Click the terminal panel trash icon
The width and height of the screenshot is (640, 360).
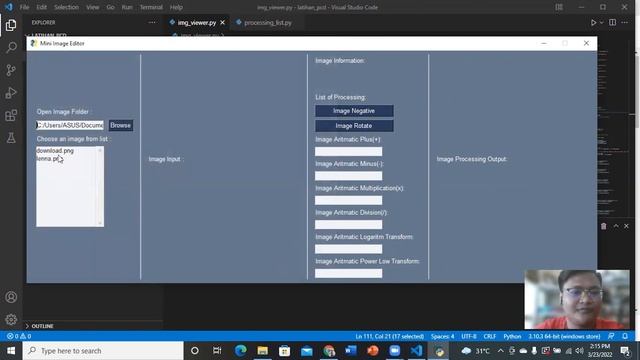coord(604,226)
